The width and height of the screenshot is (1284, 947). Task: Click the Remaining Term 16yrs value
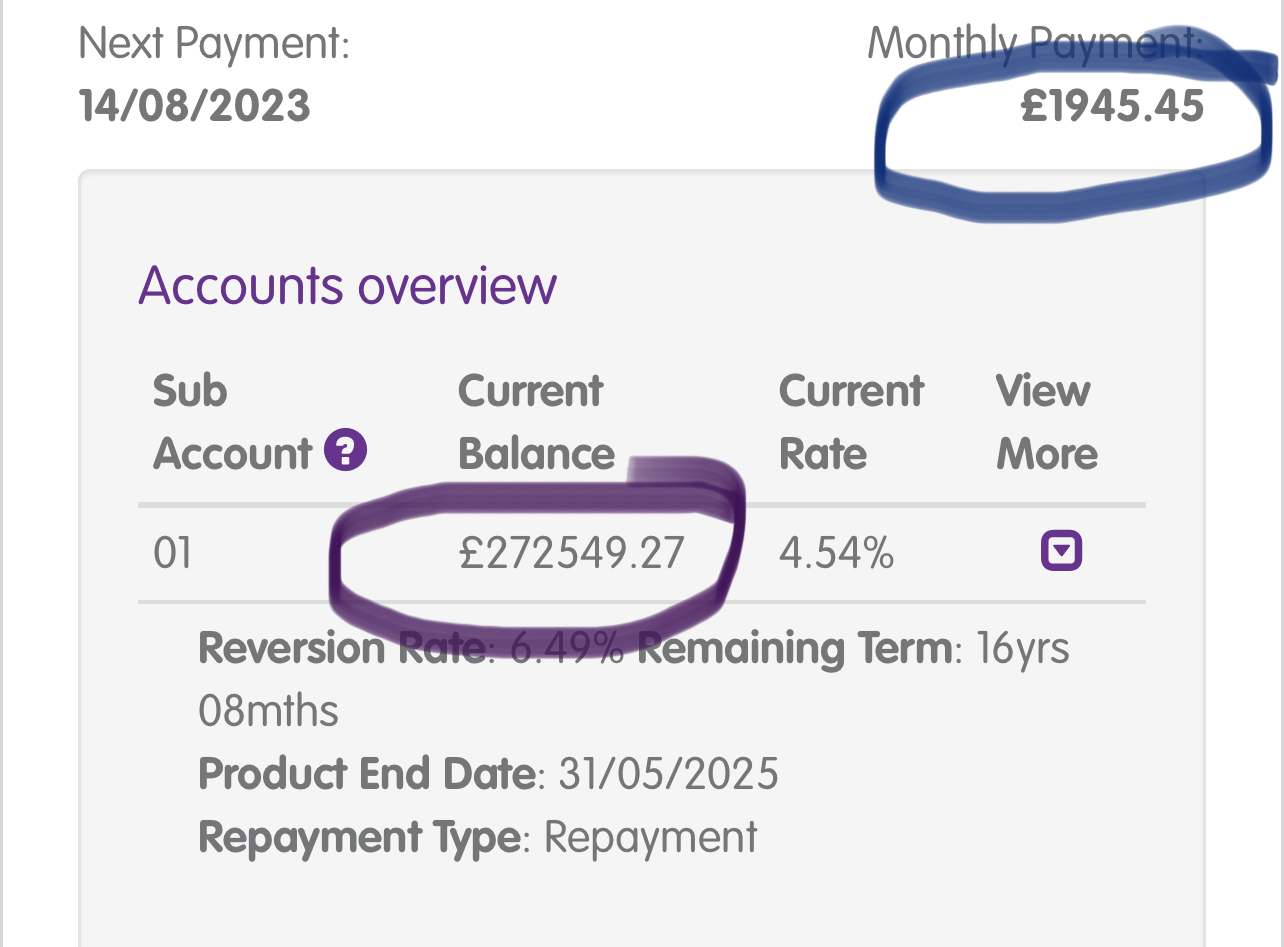point(1024,650)
